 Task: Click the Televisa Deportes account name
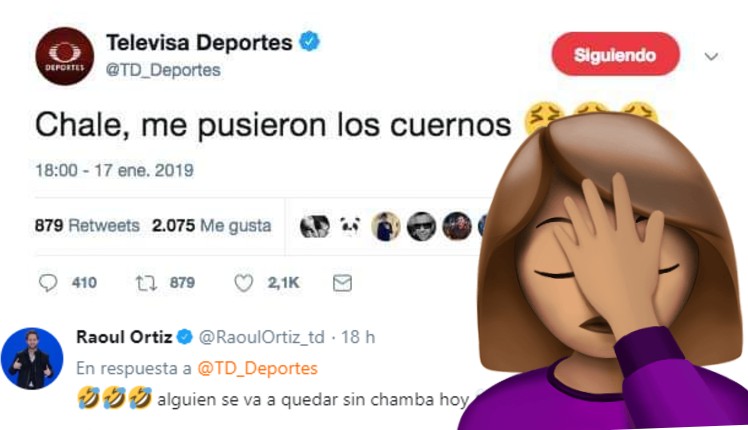(x=199, y=42)
